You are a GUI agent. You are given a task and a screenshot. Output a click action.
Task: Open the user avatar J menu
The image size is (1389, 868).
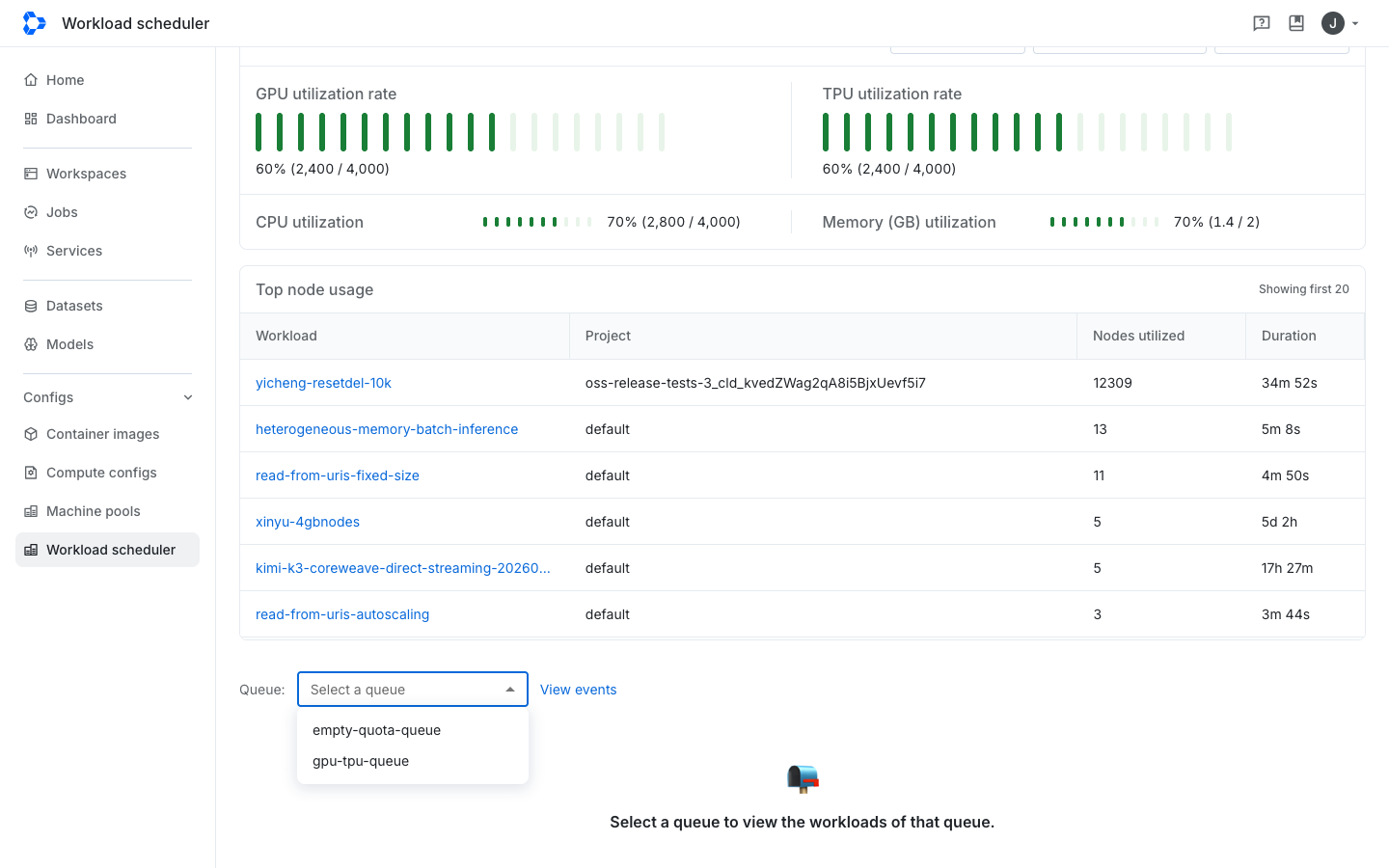[x=1333, y=23]
